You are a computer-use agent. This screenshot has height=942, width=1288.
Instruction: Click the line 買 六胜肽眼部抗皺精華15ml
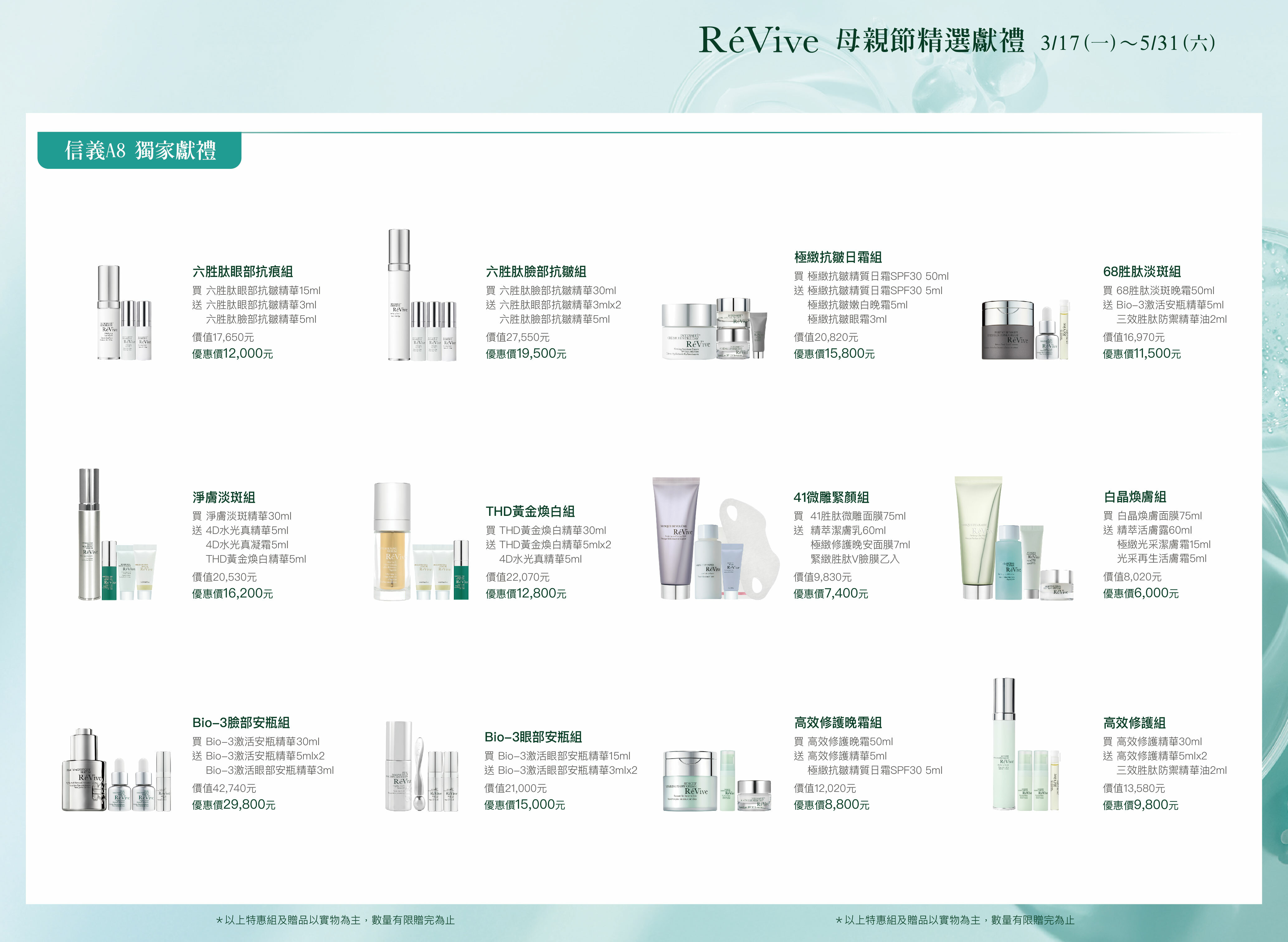click(x=256, y=290)
